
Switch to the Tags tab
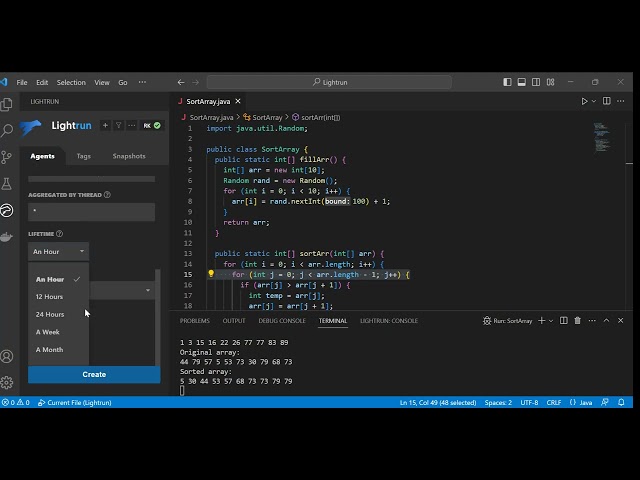(84, 156)
